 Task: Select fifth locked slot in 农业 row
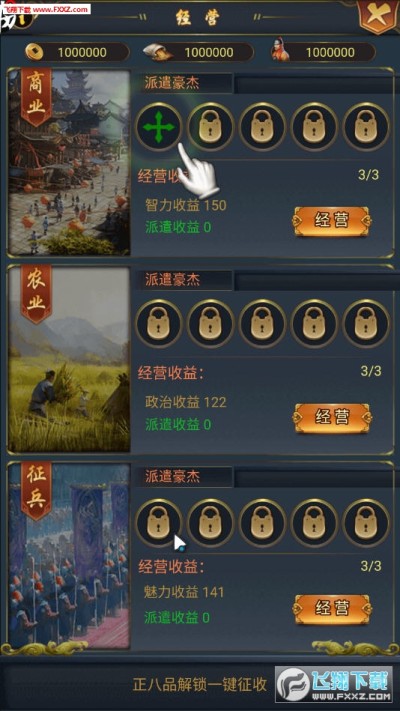point(366,323)
